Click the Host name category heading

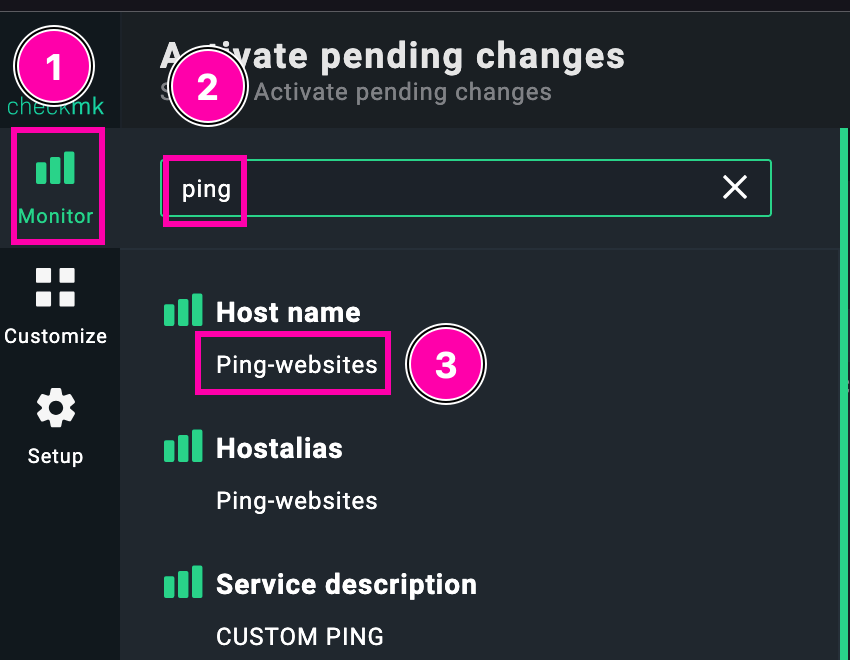[x=288, y=312]
